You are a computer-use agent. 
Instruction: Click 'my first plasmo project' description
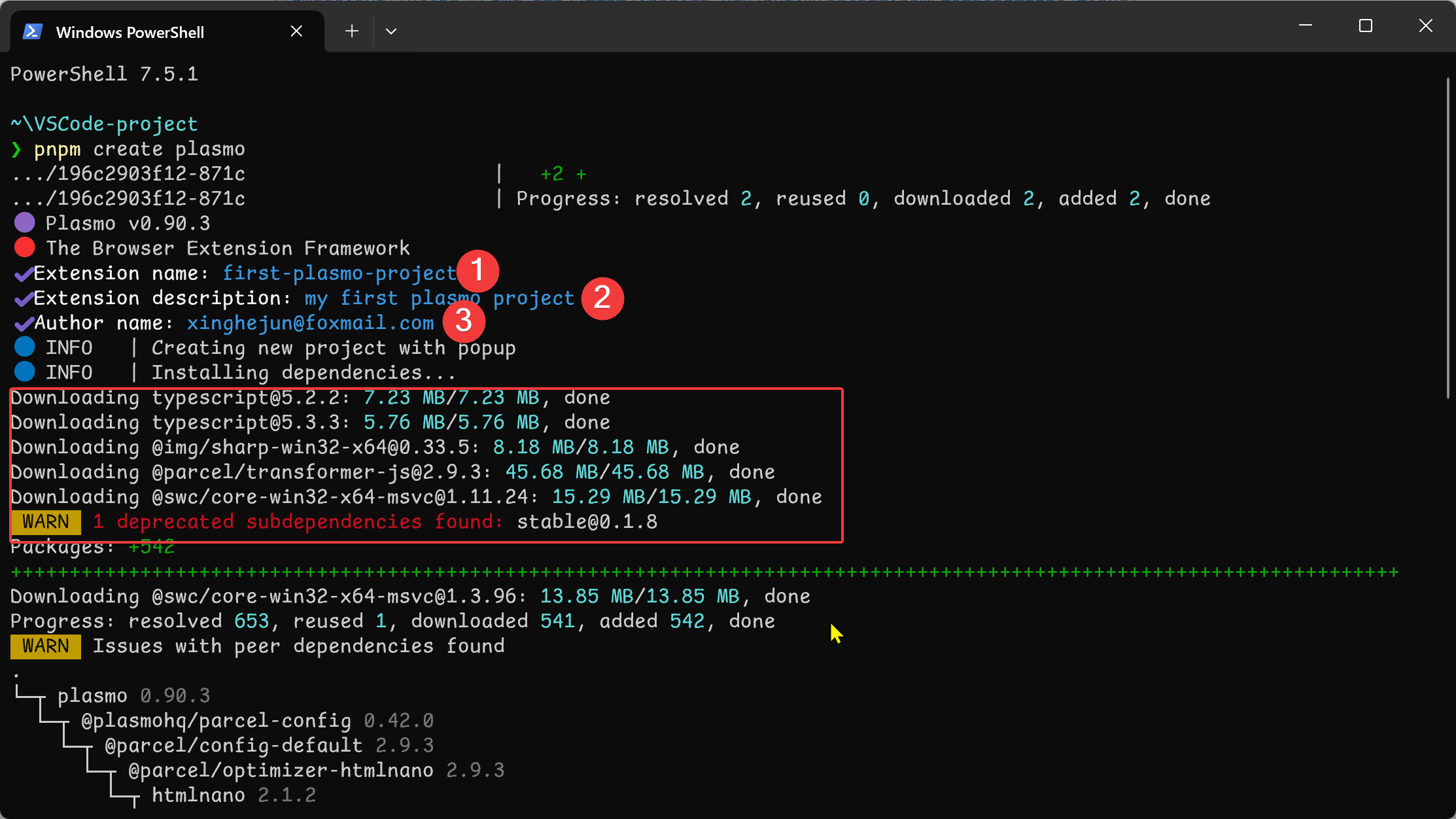pyautogui.click(x=440, y=298)
